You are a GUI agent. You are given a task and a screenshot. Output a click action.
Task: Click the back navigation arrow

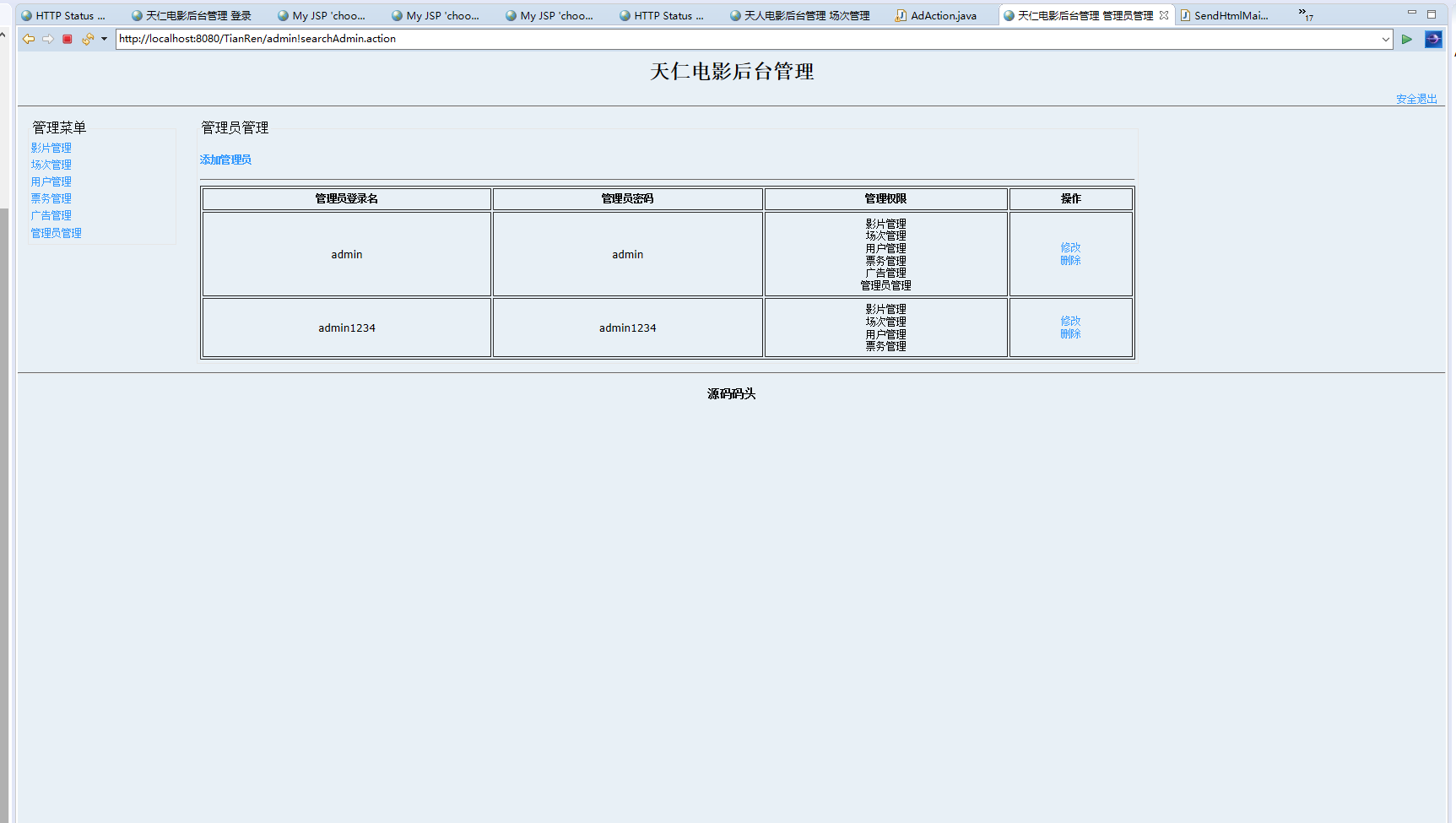pyautogui.click(x=29, y=39)
